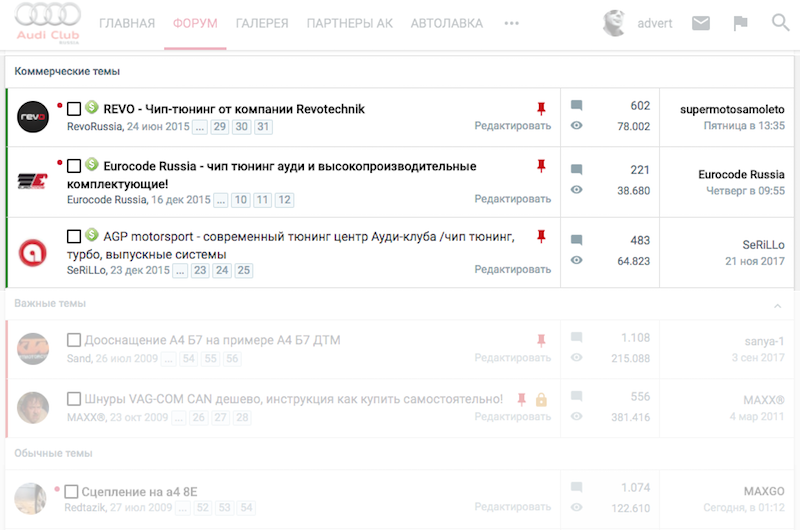Open the search magnifier icon
Screen dimensions: 800x530
pyautogui.click(x=780, y=22)
